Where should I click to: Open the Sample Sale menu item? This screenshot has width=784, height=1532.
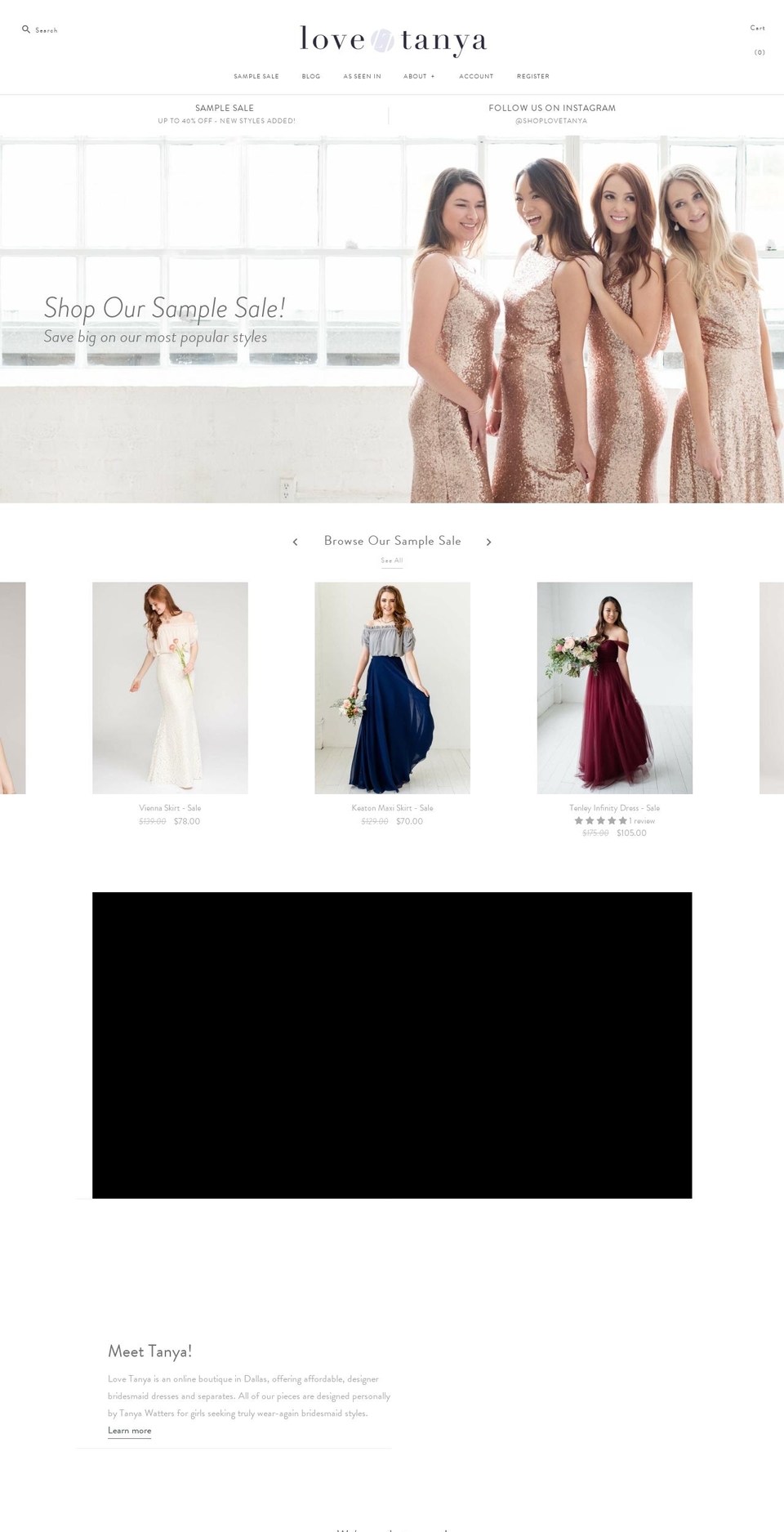pyautogui.click(x=256, y=76)
